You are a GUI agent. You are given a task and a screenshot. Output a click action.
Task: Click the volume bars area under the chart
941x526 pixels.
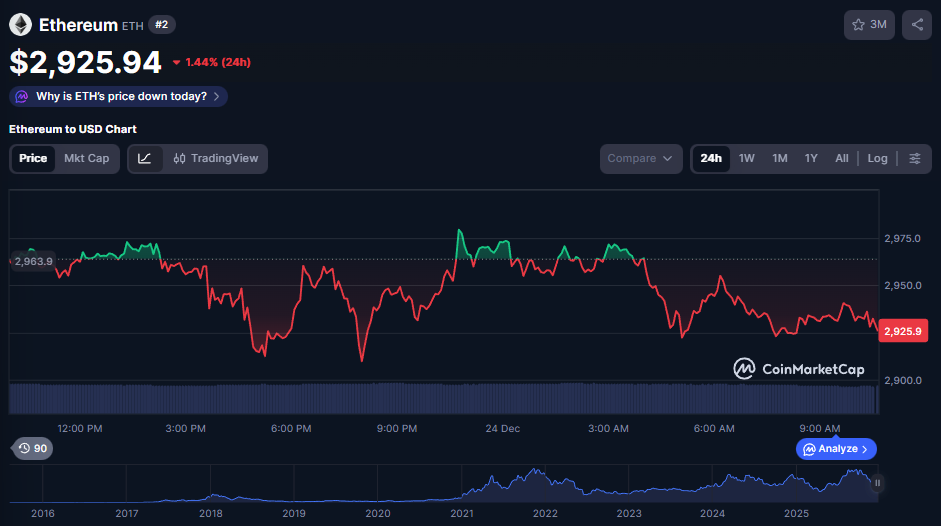[443, 398]
